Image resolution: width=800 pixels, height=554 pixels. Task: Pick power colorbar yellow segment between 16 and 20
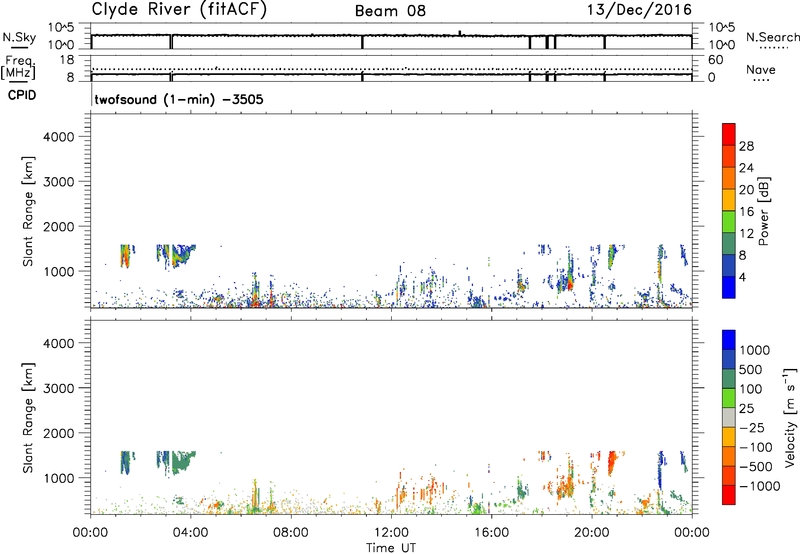729,200
